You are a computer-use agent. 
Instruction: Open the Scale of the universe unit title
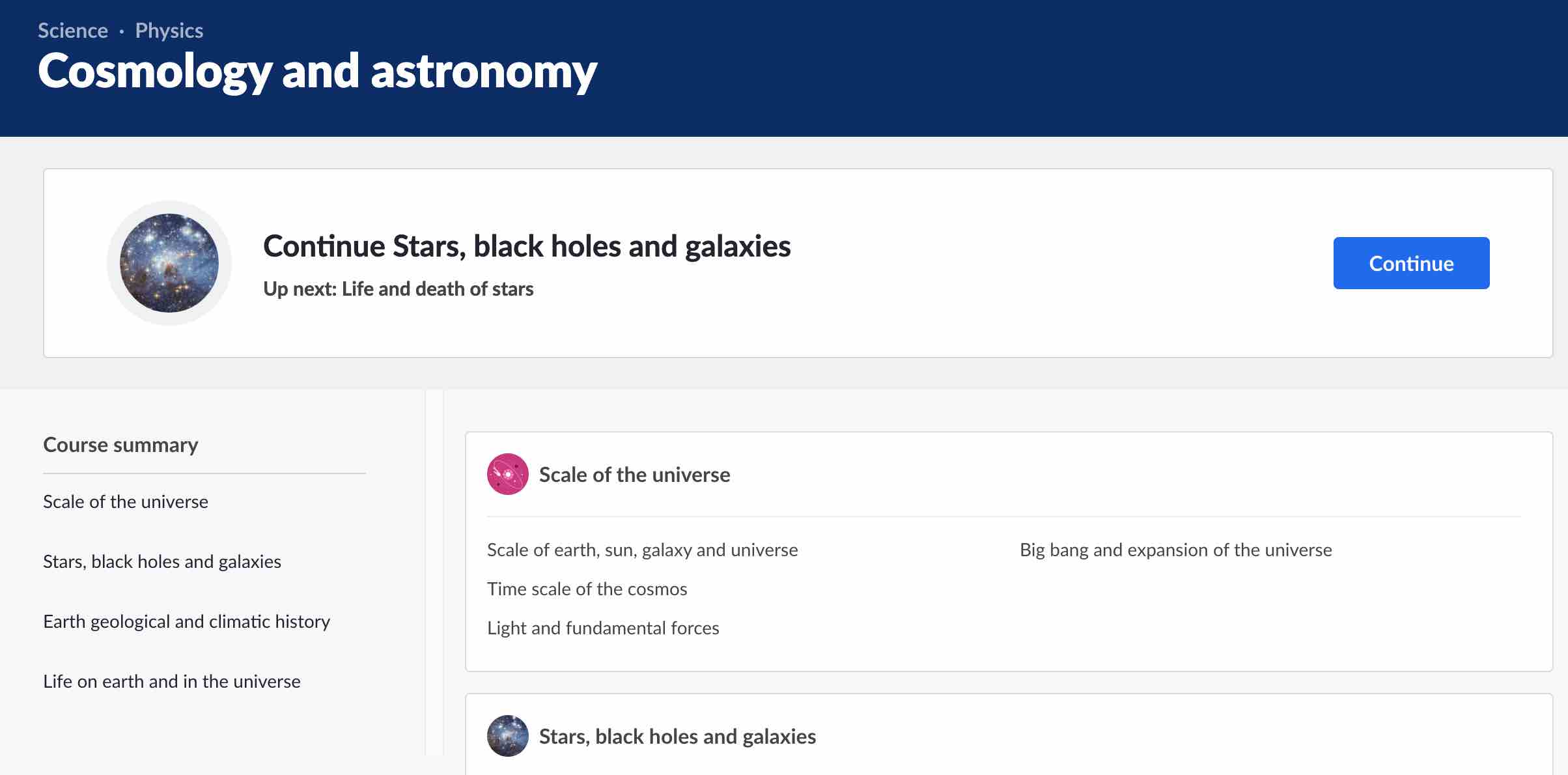pyautogui.click(x=634, y=475)
